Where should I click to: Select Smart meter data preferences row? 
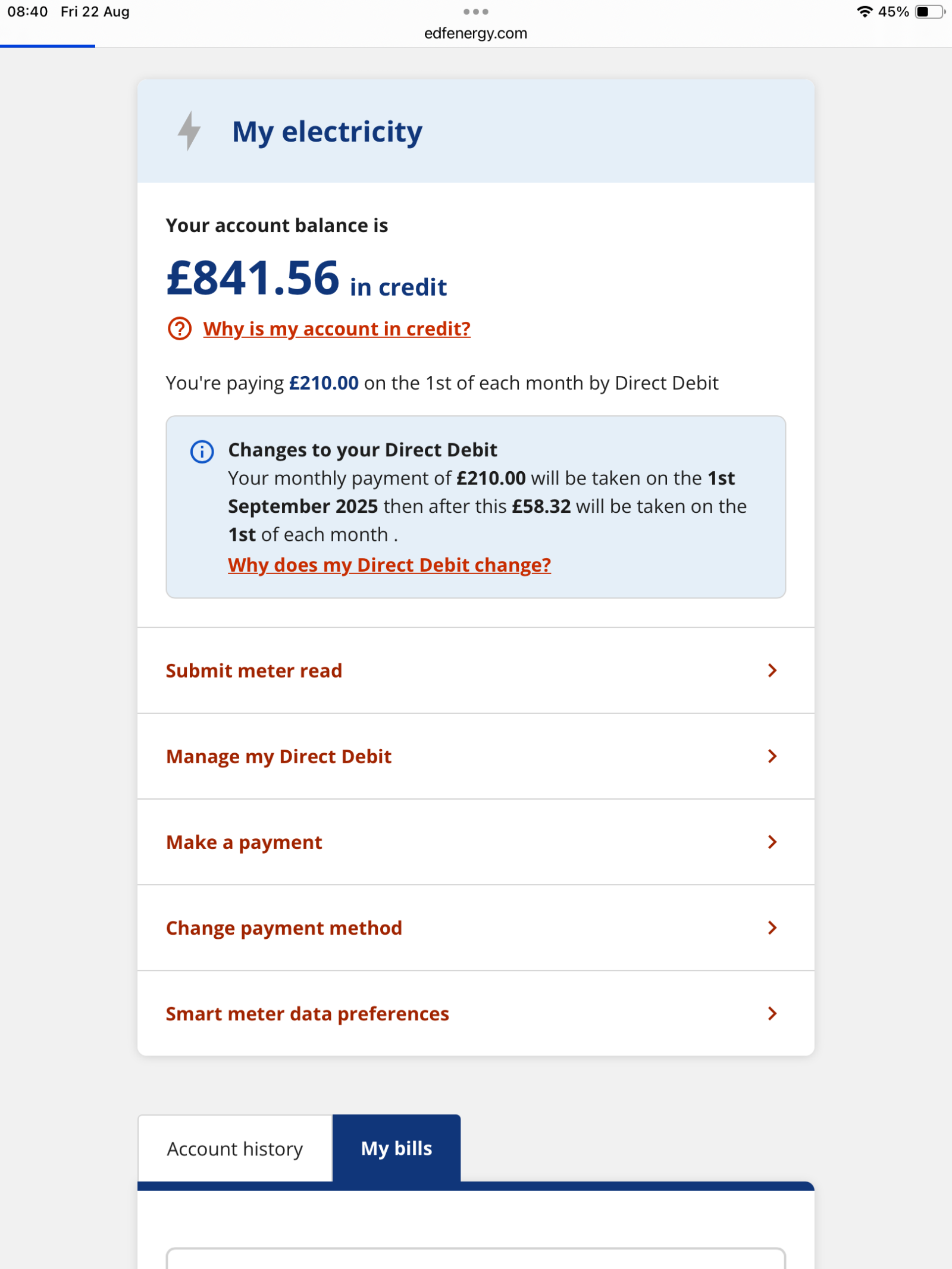(475, 1013)
